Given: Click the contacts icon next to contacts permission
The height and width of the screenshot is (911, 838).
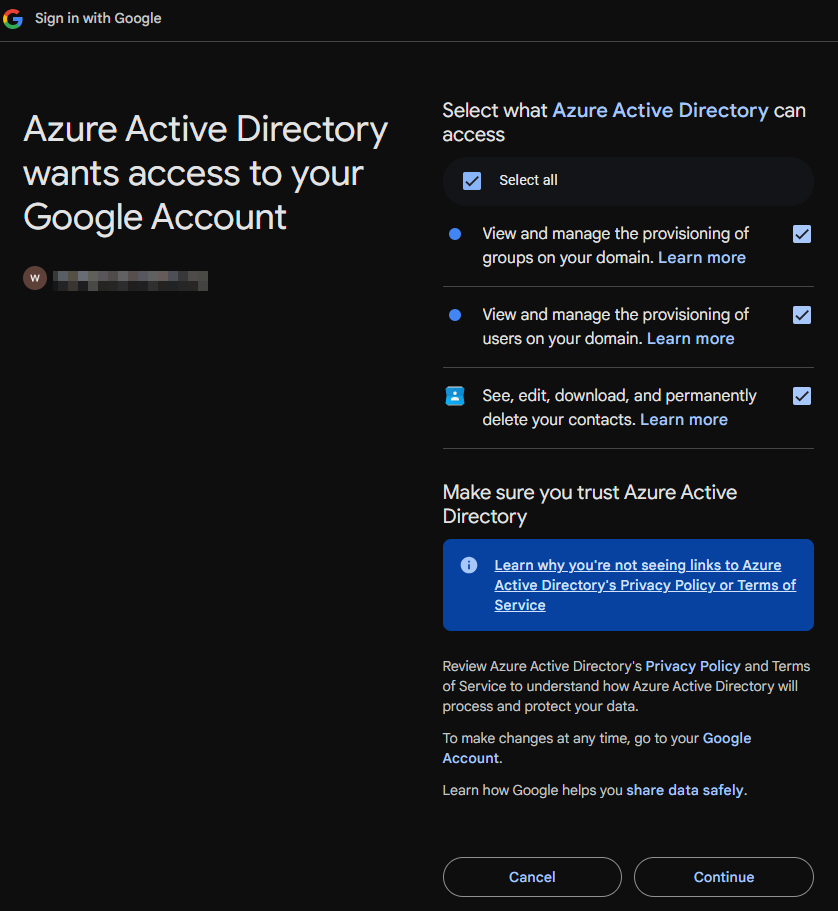Looking at the screenshot, I should coord(455,396).
